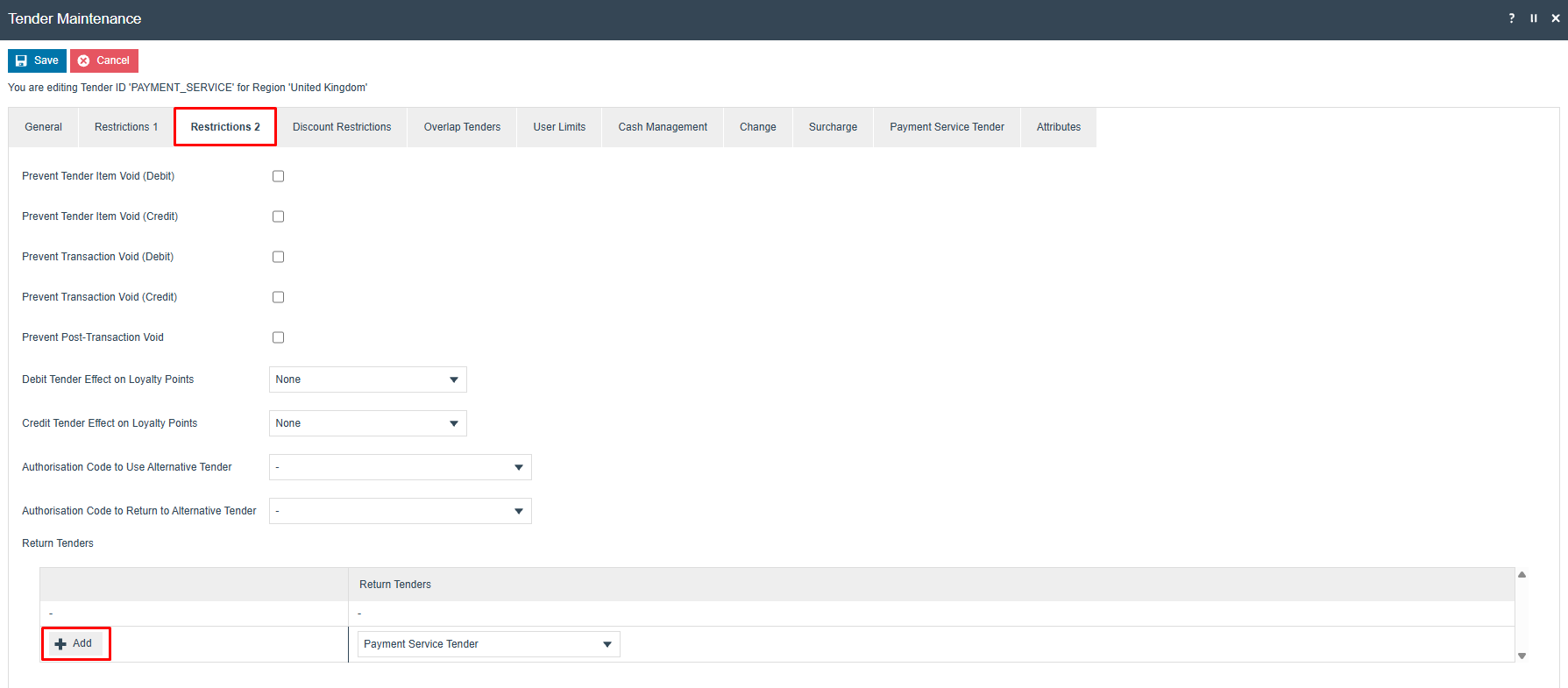Open the Attributes tab
Screen dimensions: 1568x688
[x=1059, y=127]
